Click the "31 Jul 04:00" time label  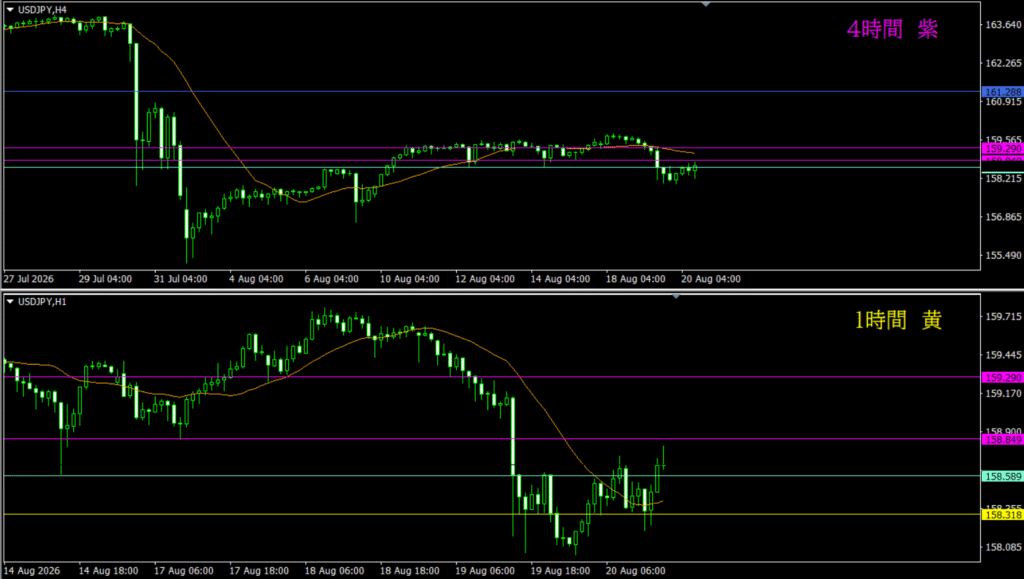pyautogui.click(x=181, y=279)
